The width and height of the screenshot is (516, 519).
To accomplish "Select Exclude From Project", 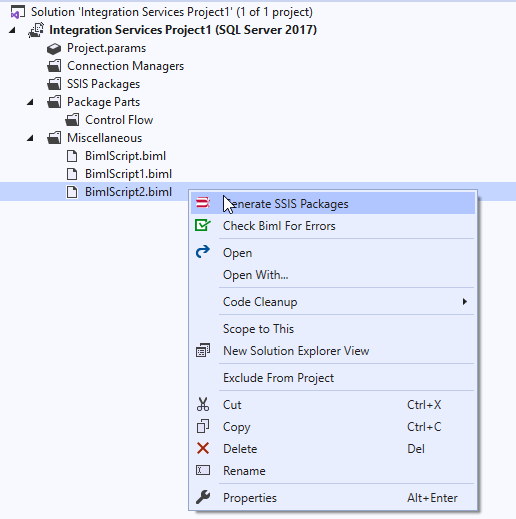I will point(333,378).
